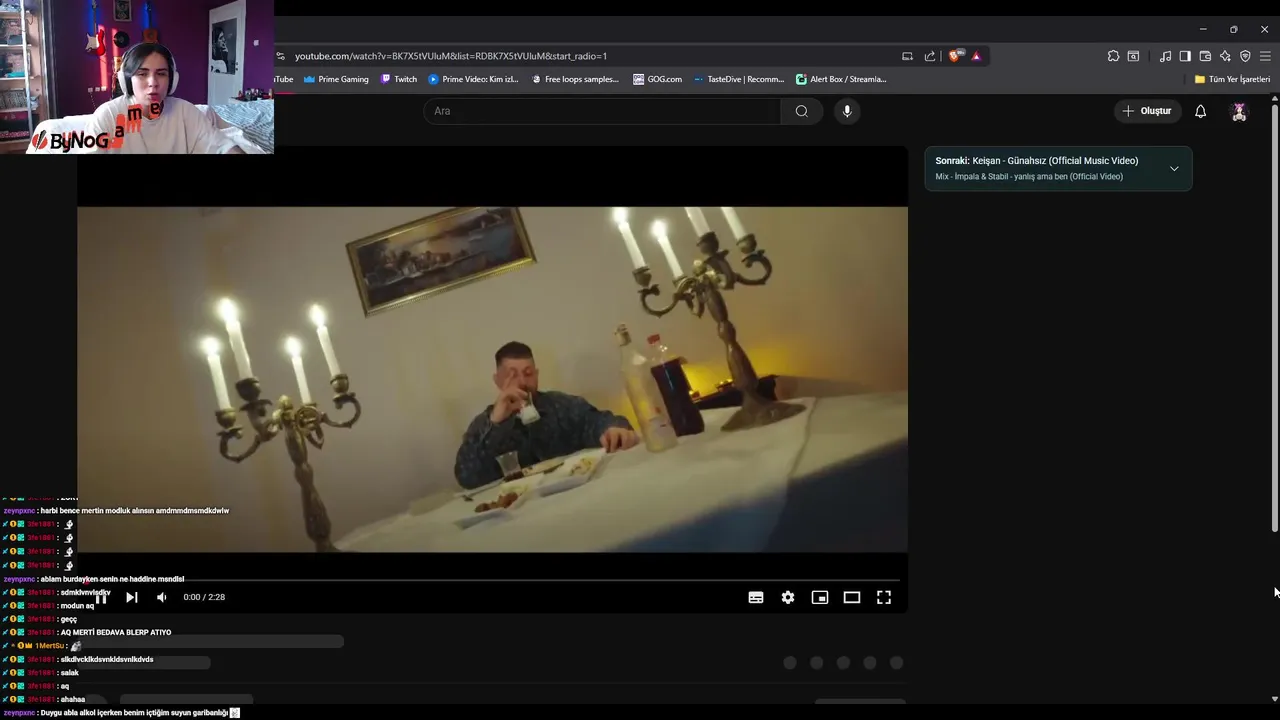Open Prime Video bookmark

point(474,79)
